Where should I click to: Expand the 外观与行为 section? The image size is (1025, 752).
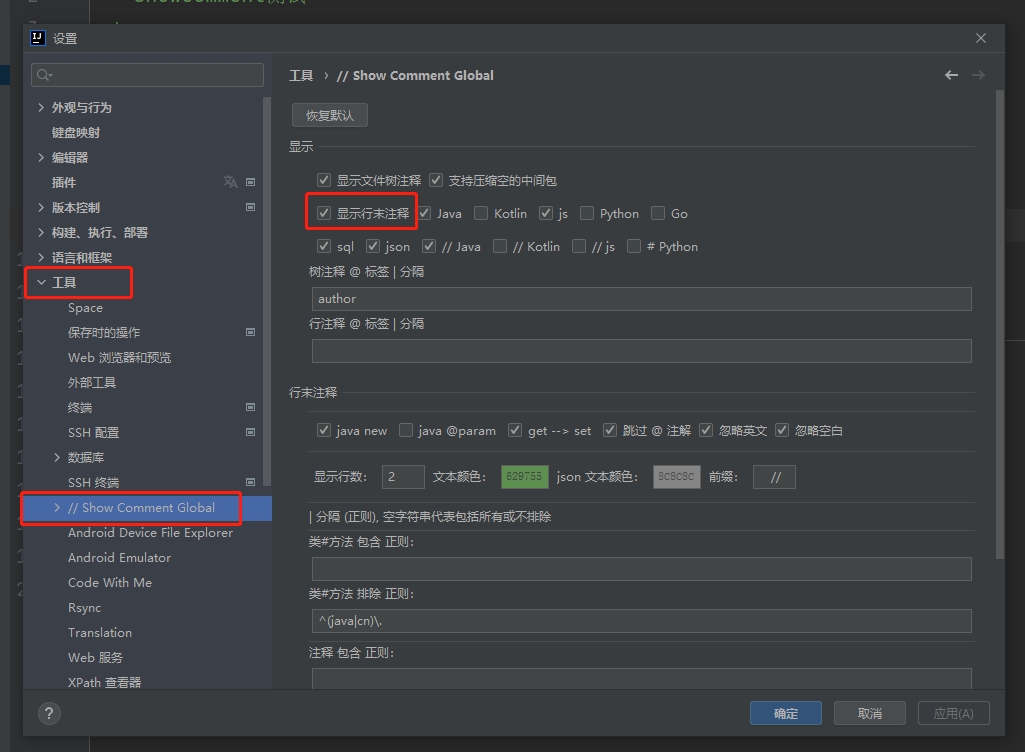point(41,107)
